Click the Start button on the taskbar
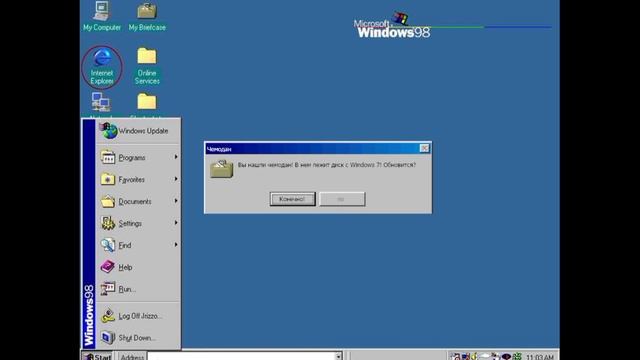This screenshot has width=640, height=360. point(97,356)
